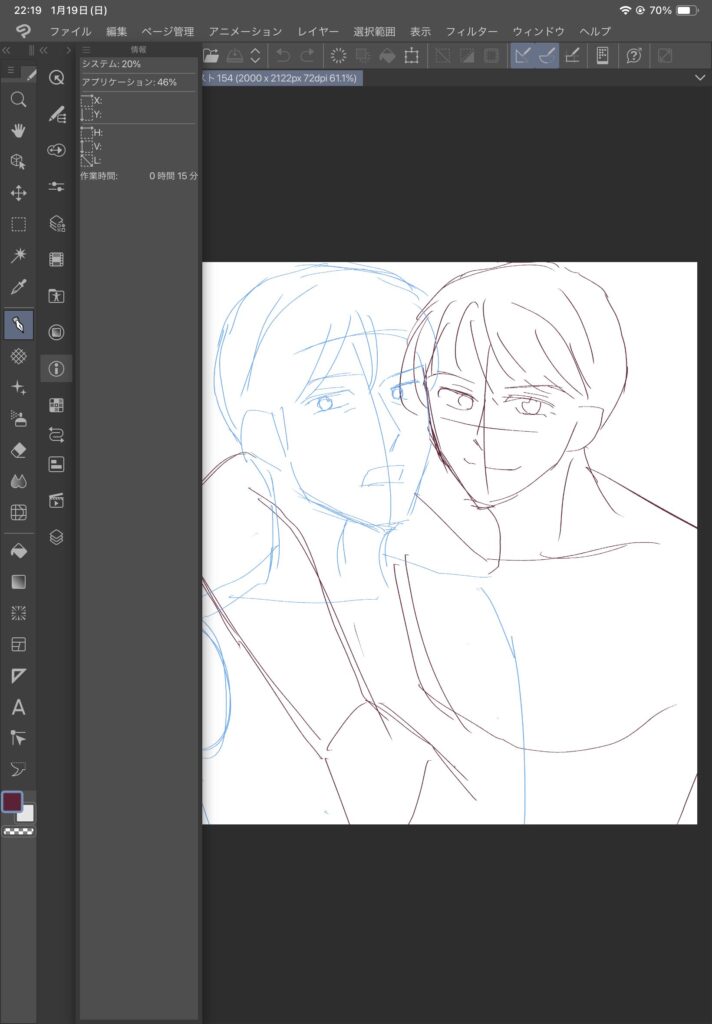712x1024 pixels.
Task: Select the crosshatch Decoration tool
Action: click(x=18, y=356)
